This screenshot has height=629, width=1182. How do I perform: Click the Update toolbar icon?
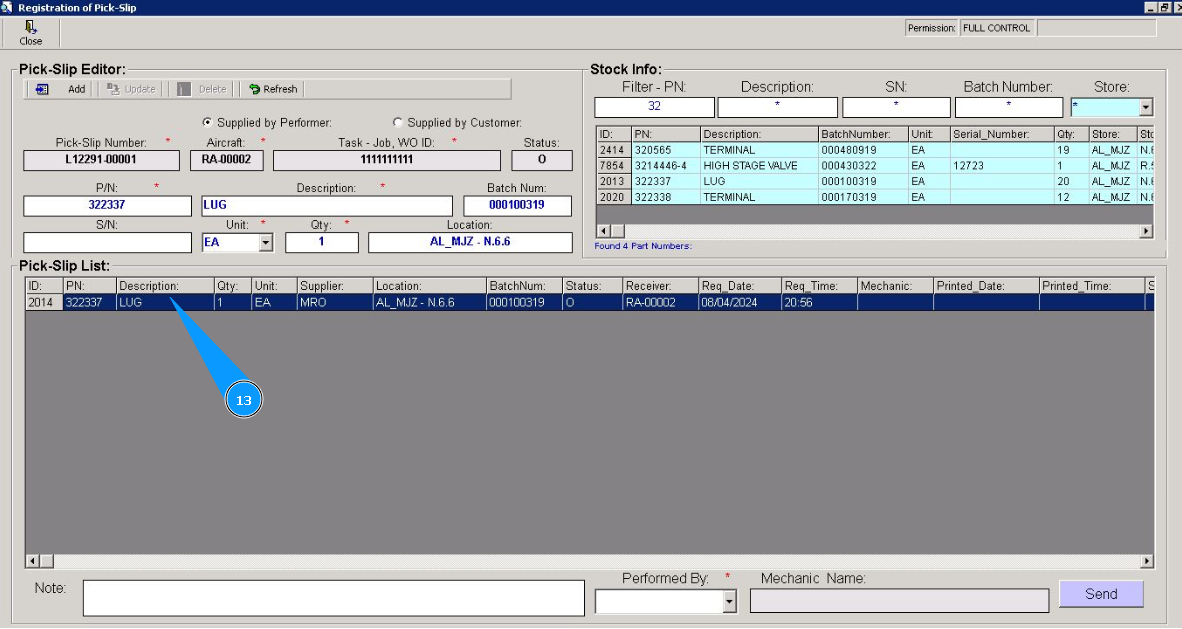[x=113, y=89]
